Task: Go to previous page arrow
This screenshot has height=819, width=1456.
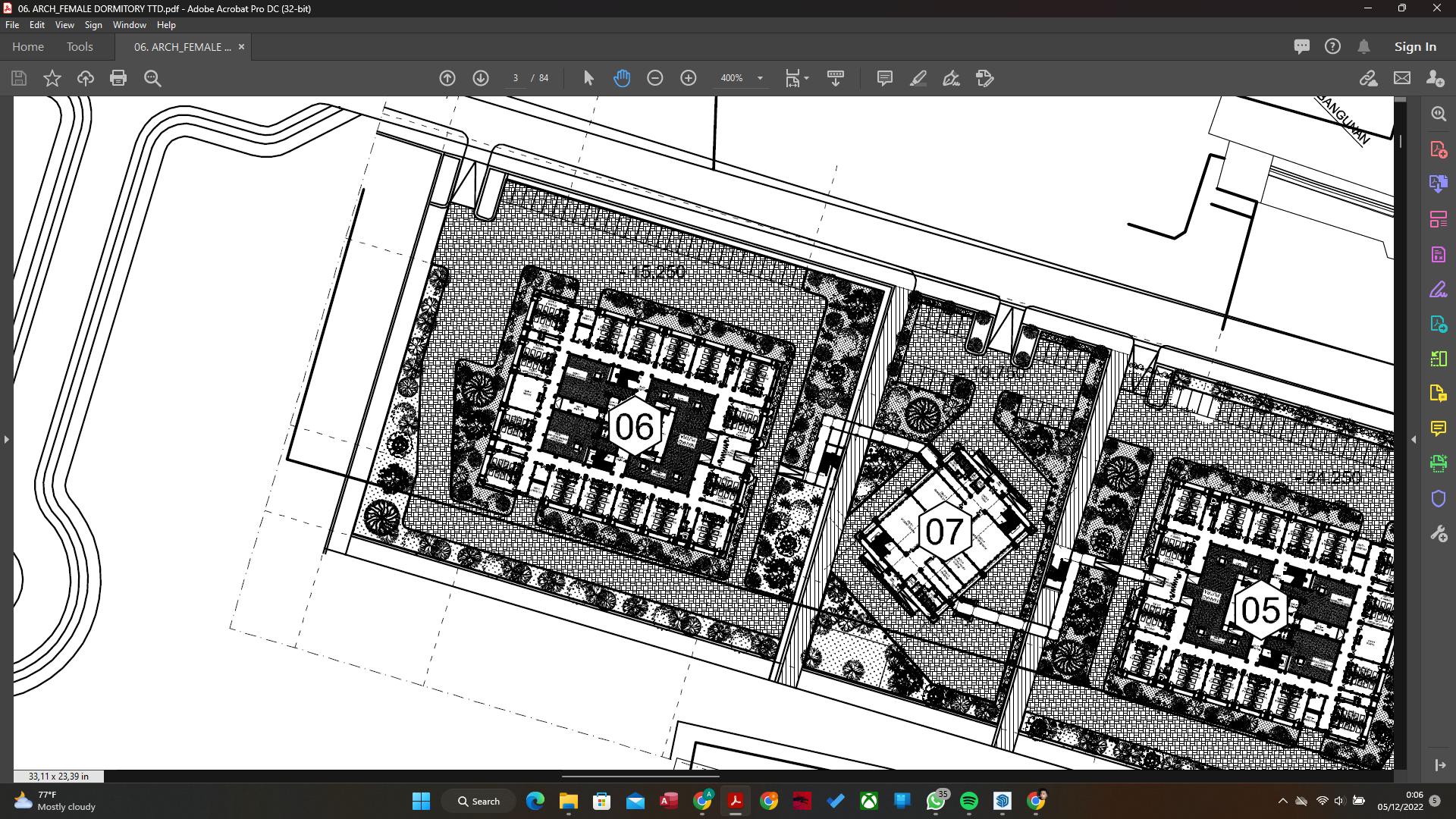Action: click(447, 78)
